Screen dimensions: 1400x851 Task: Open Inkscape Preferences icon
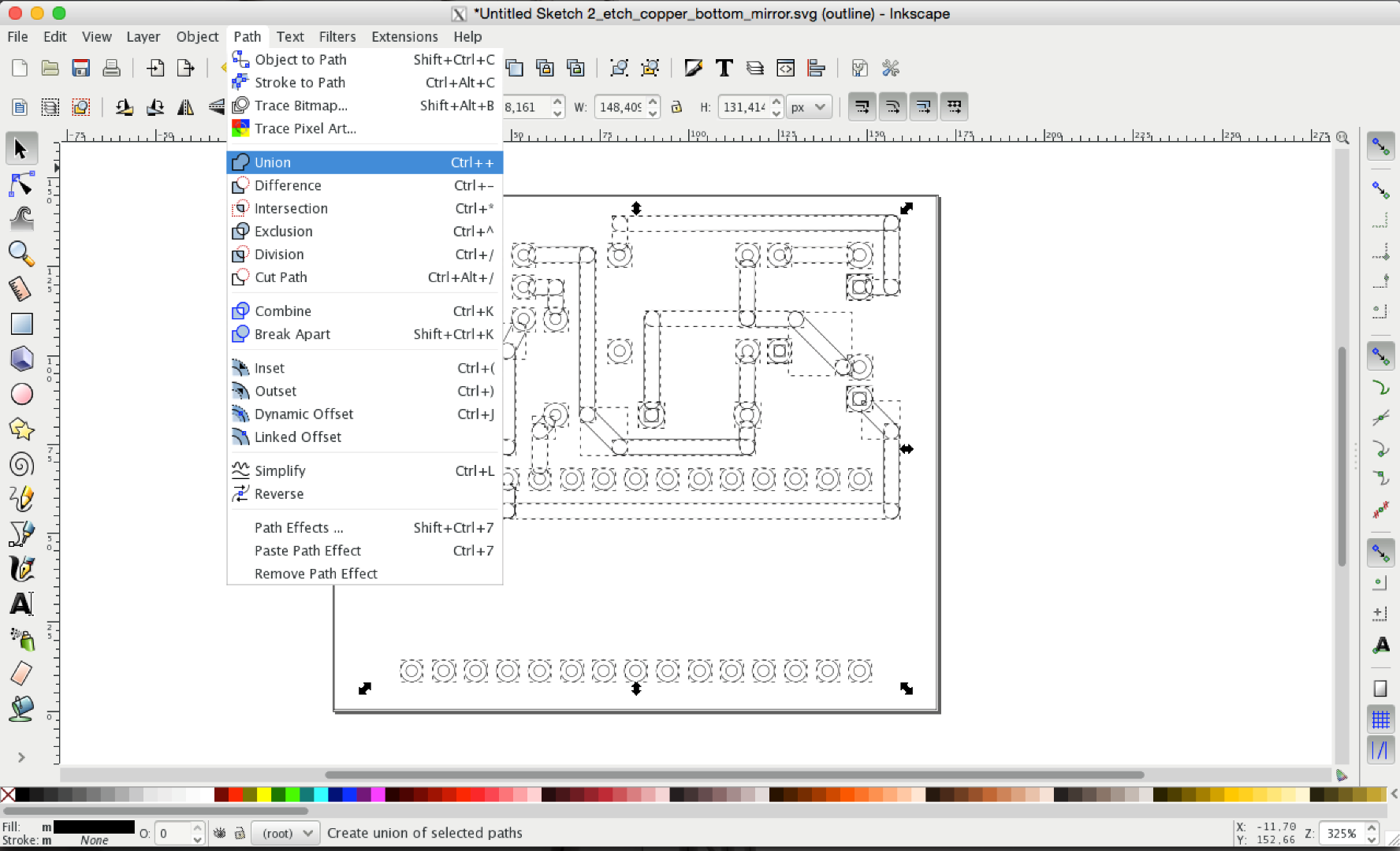pos(891,69)
